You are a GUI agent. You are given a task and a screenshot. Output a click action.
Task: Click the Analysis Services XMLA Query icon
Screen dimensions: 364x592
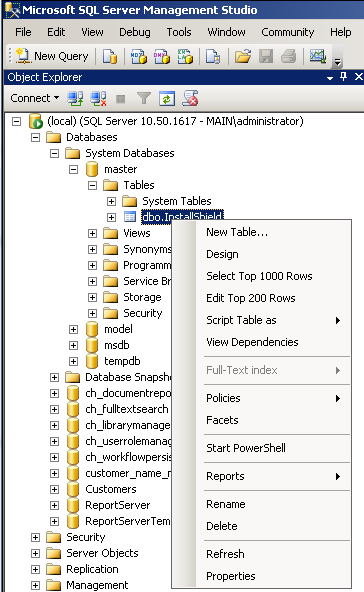(185, 57)
